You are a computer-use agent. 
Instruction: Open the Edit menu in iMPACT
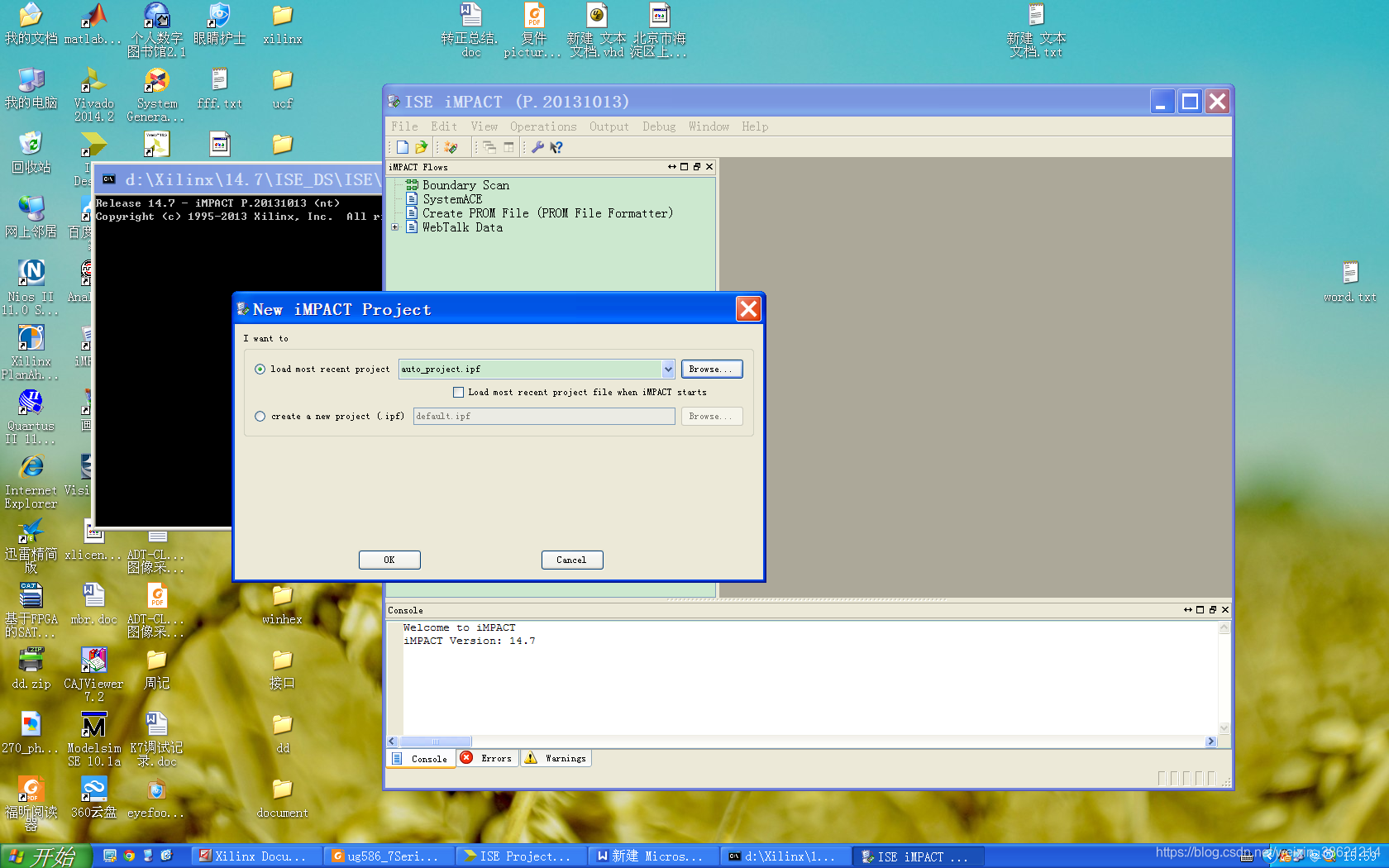pyautogui.click(x=444, y=126)
